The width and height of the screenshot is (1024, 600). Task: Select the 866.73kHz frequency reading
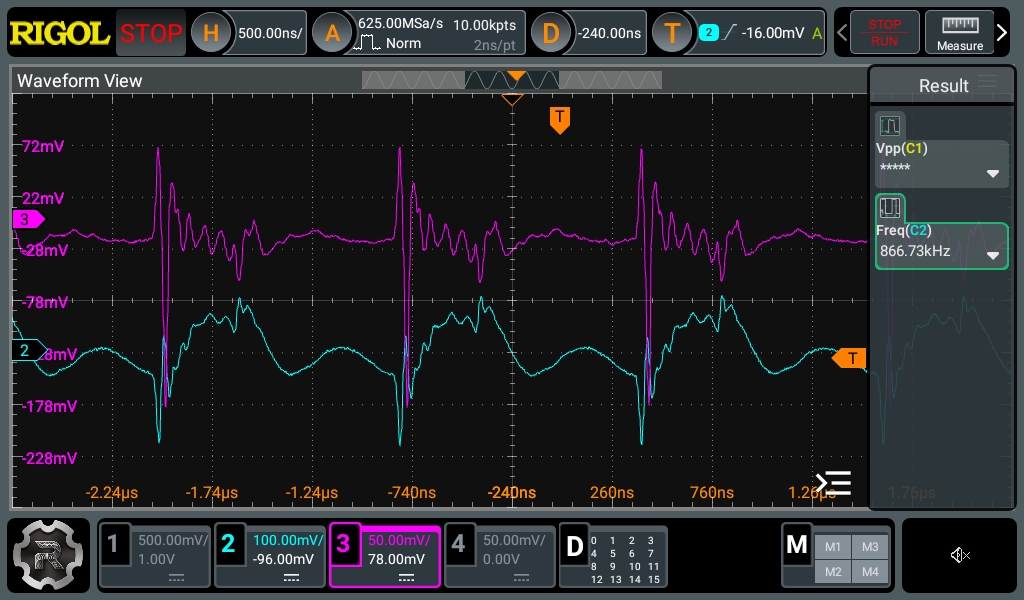tap(914, 251)
